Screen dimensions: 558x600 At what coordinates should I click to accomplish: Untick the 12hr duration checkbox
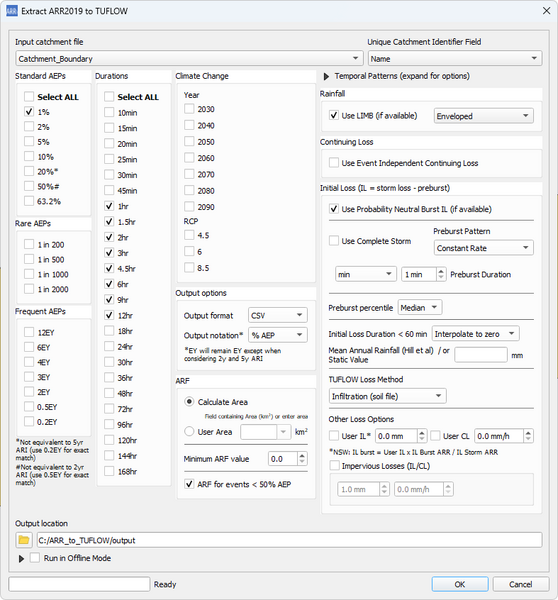pyautogui.click(x=109, y=315)
